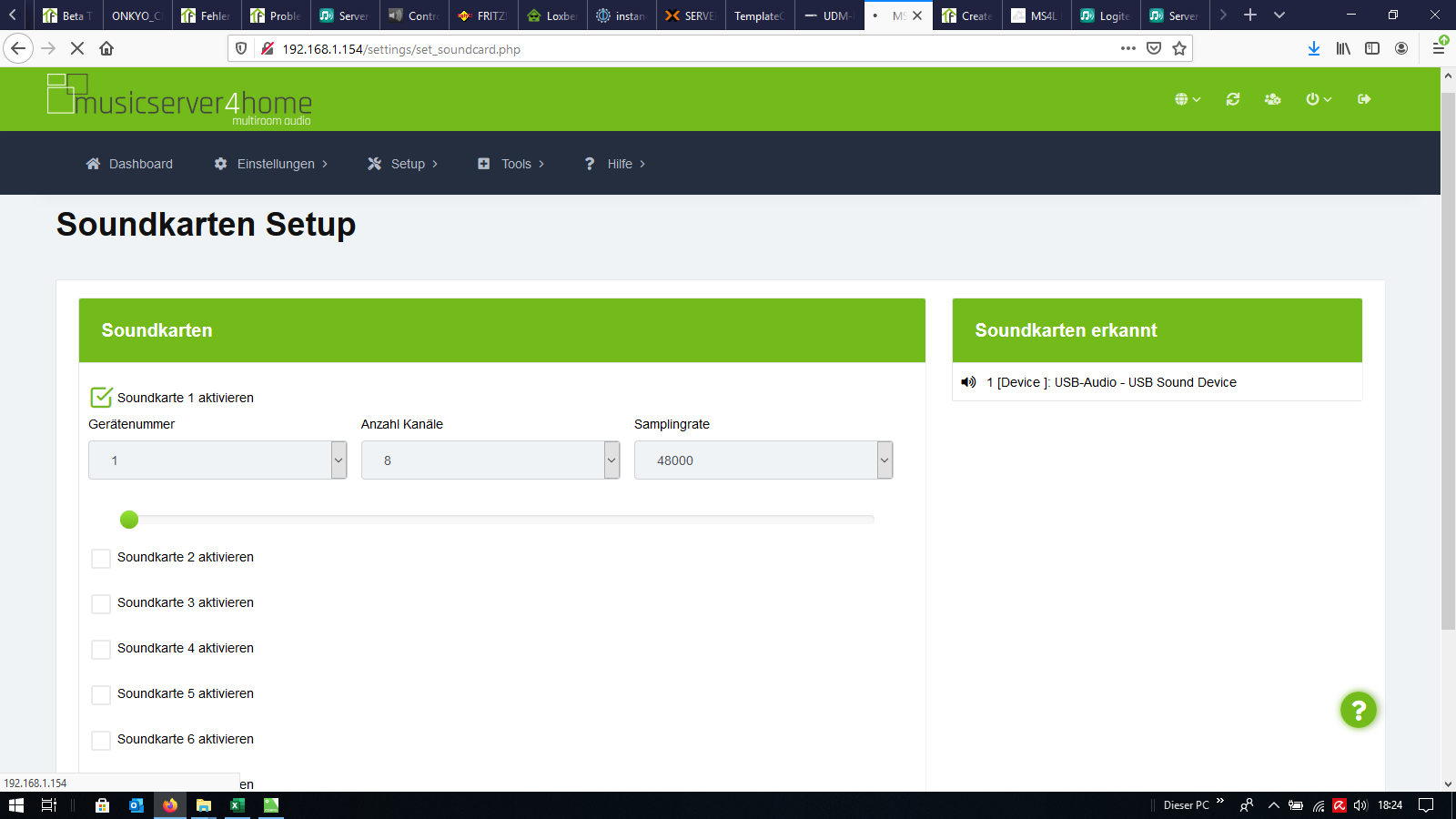Switch to the Loxberry browser tab
The height and width of the screenshot is (819, 1456).
pos(552,15)
